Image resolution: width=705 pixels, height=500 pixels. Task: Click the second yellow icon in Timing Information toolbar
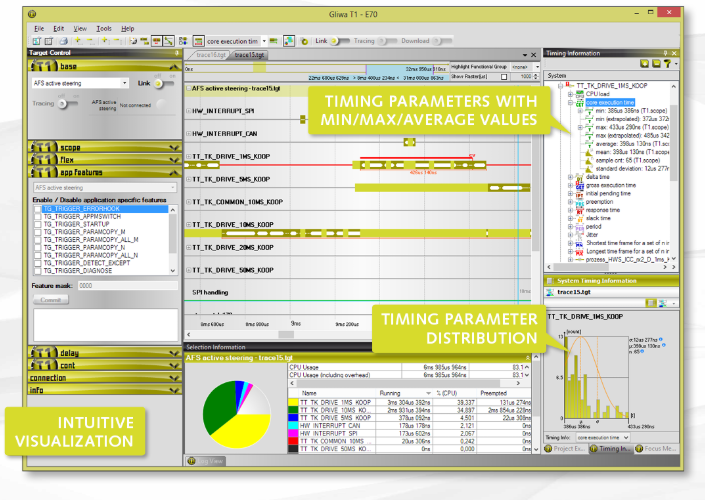tap(656, 64)
